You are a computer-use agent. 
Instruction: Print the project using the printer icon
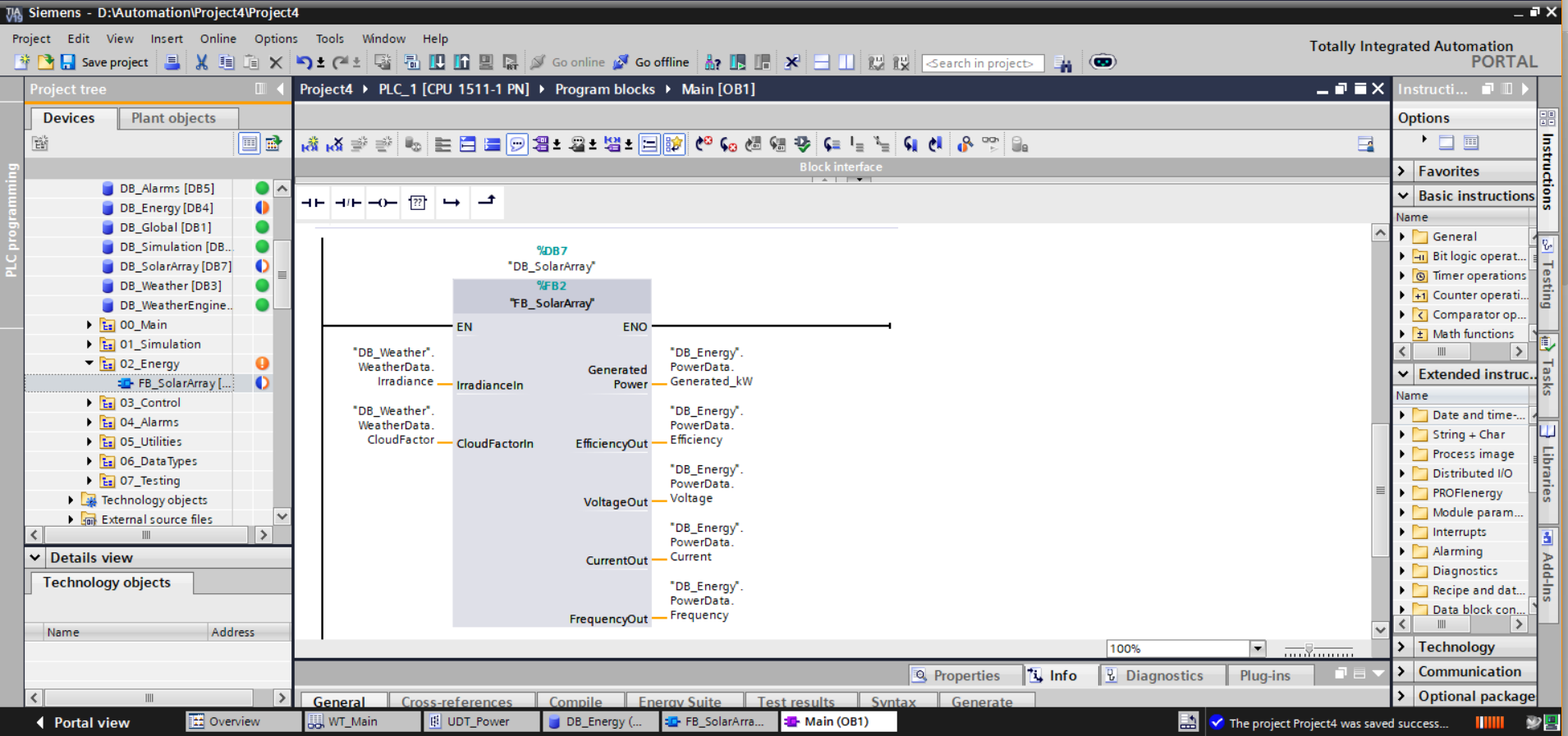(172, 62)
